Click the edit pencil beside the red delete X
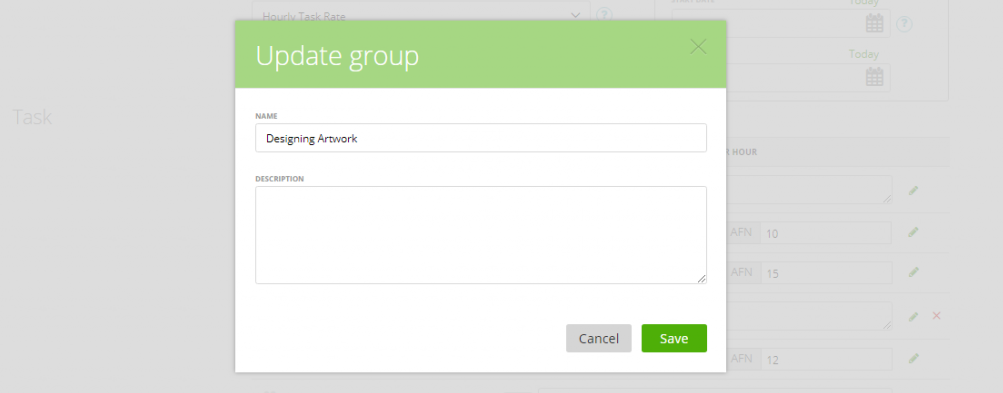This screenshot has height=393, width=1003. pyautogui.click(x=913, y=316)
